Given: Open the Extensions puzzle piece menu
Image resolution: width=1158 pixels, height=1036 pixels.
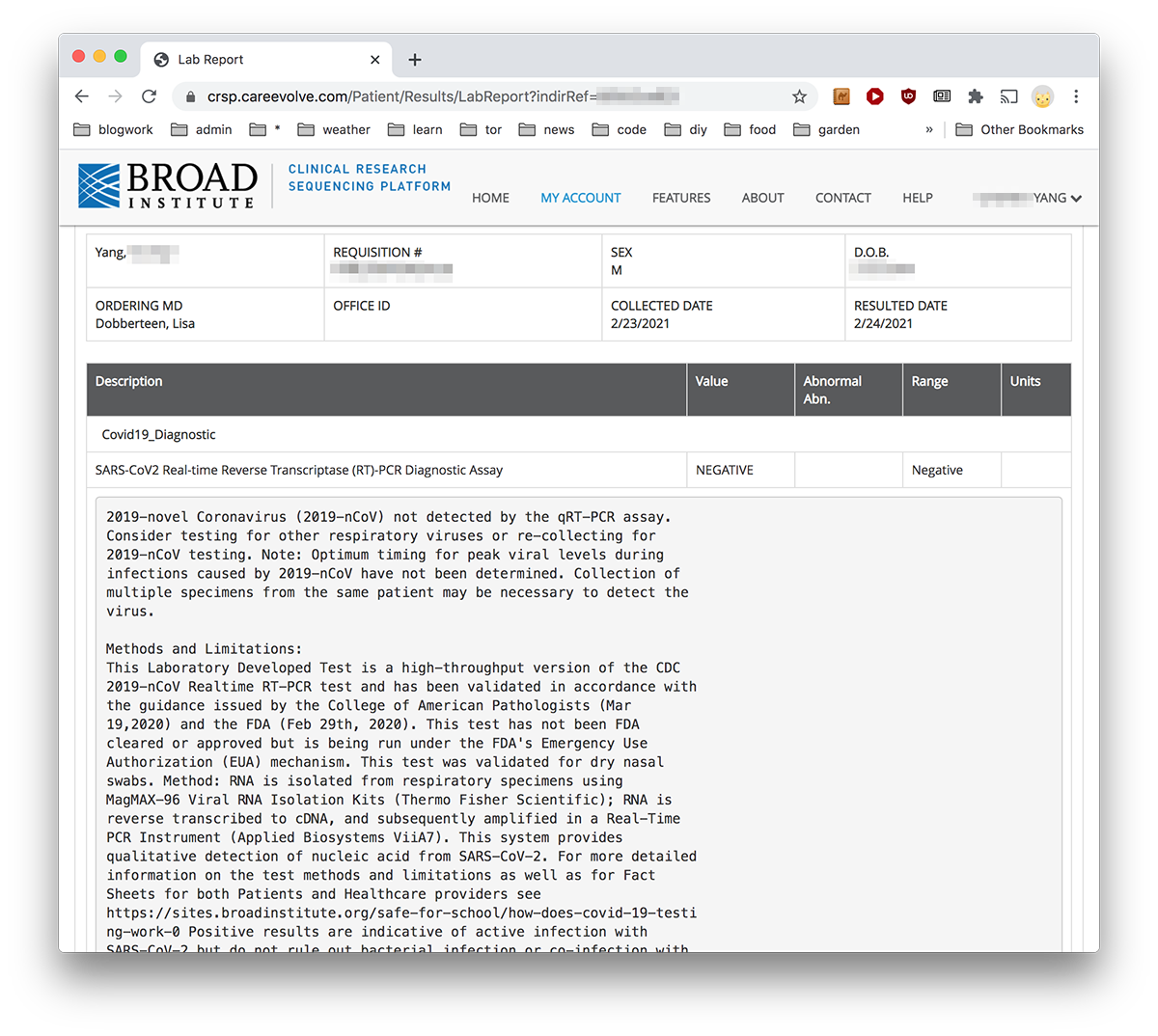Looking at the screenshot, I should 976,96.
